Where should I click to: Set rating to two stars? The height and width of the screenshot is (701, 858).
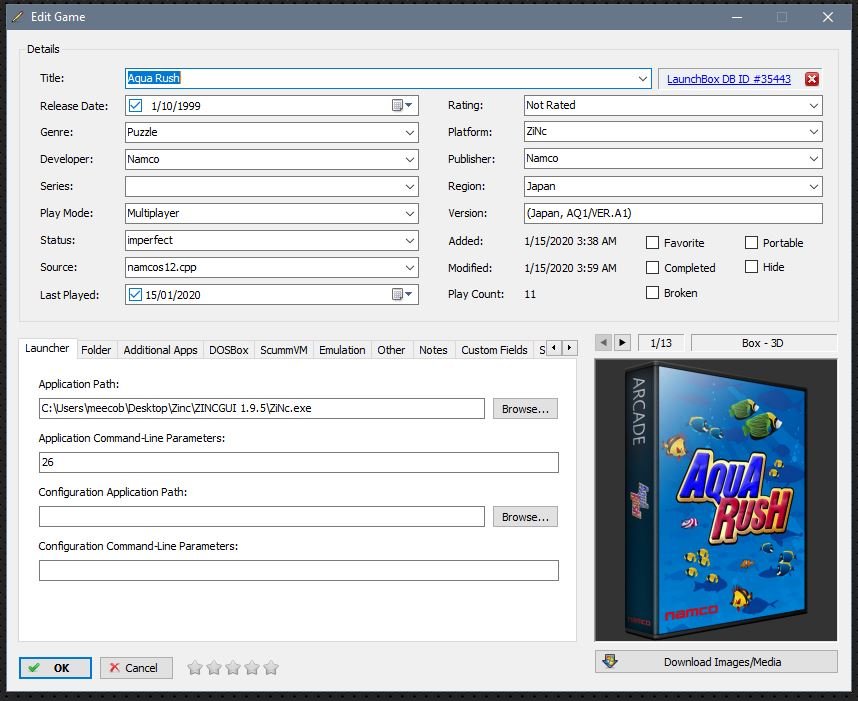[214, 668]
